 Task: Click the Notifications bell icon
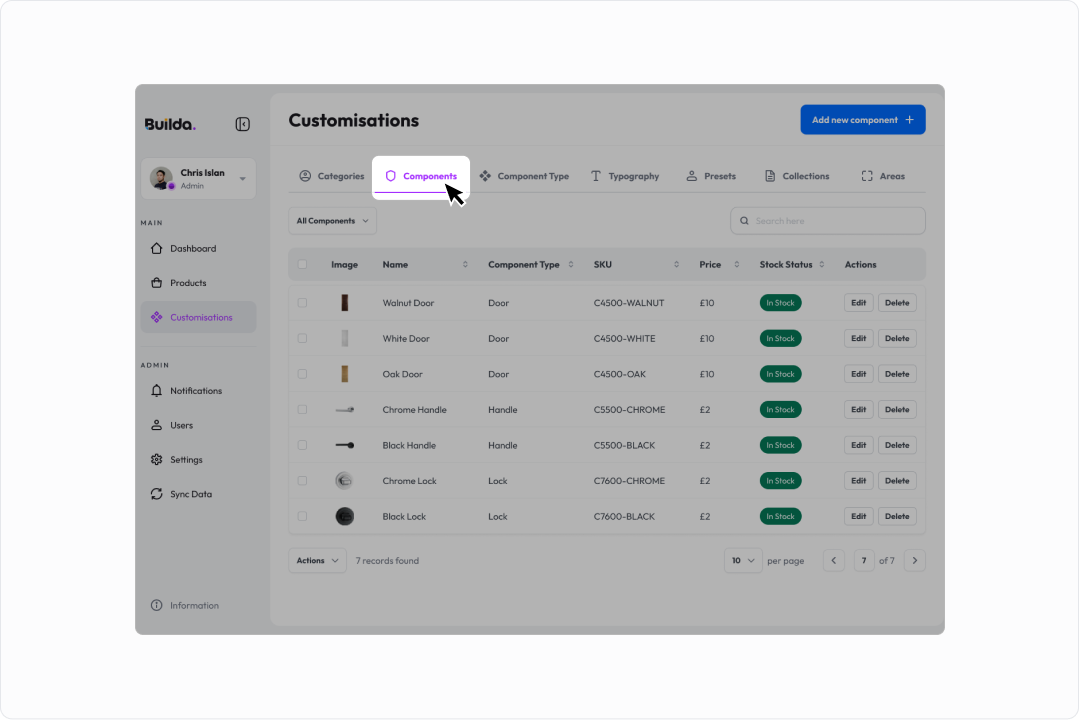click(157, 391)
